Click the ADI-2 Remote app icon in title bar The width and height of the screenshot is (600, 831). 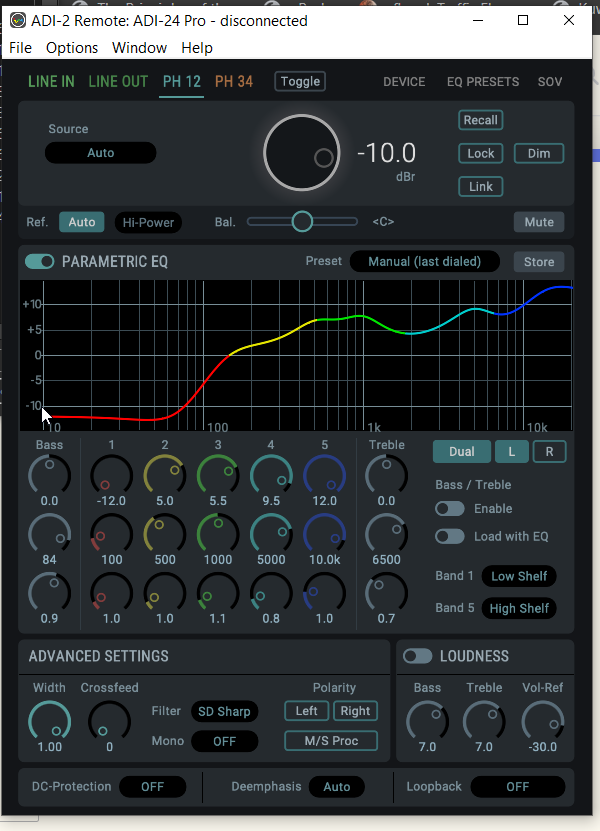(x=18, y=21)
